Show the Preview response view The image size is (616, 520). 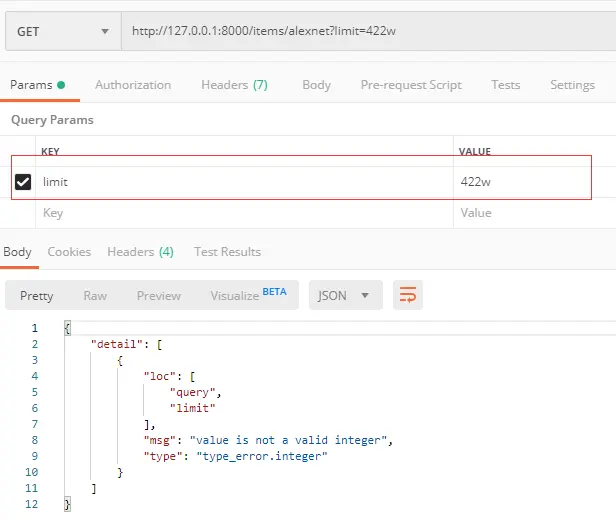(x=159, y=295)
